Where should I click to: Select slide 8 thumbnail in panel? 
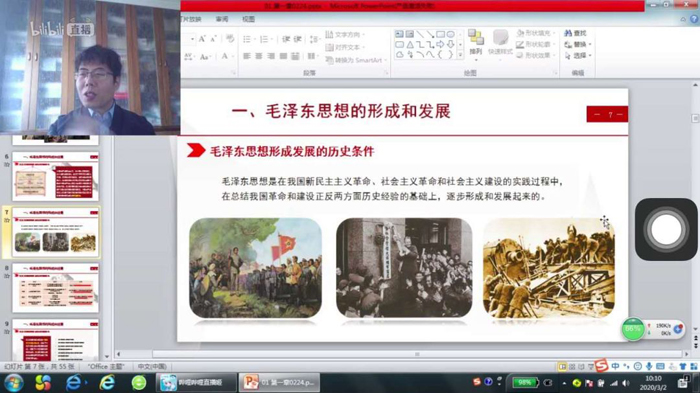55,288
